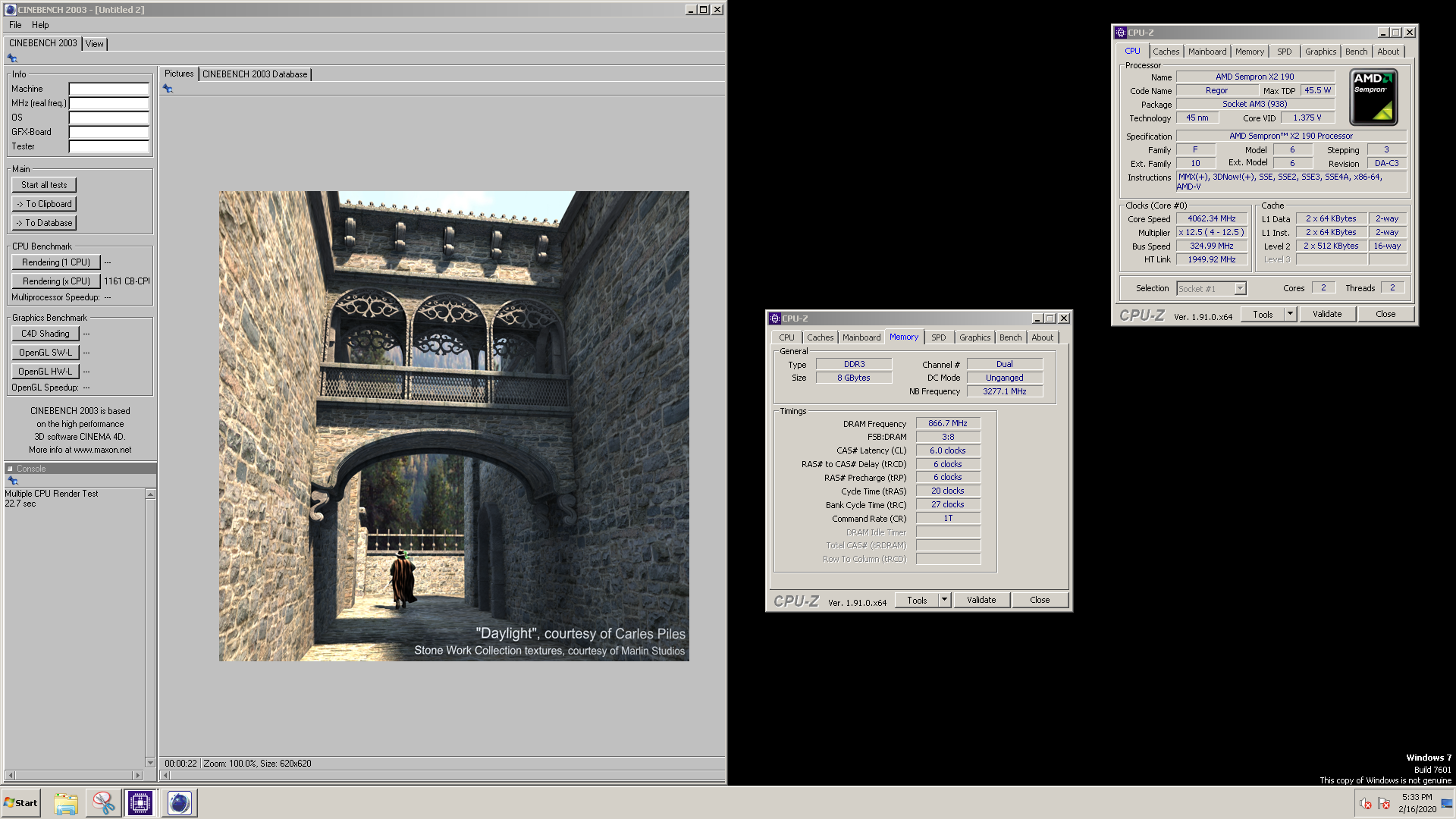Viewport: 1456px width, 819px height.
Task: Click Tools button in CPU-Z Memory window
Action: coord(917,600)
